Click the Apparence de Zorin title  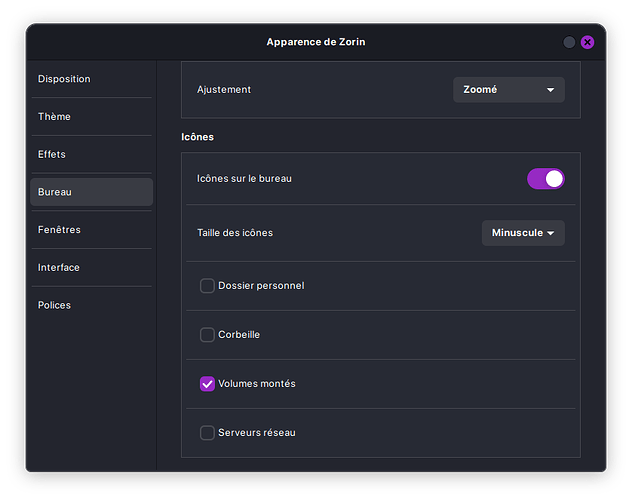pyautogui.click(x=316, y=42)
